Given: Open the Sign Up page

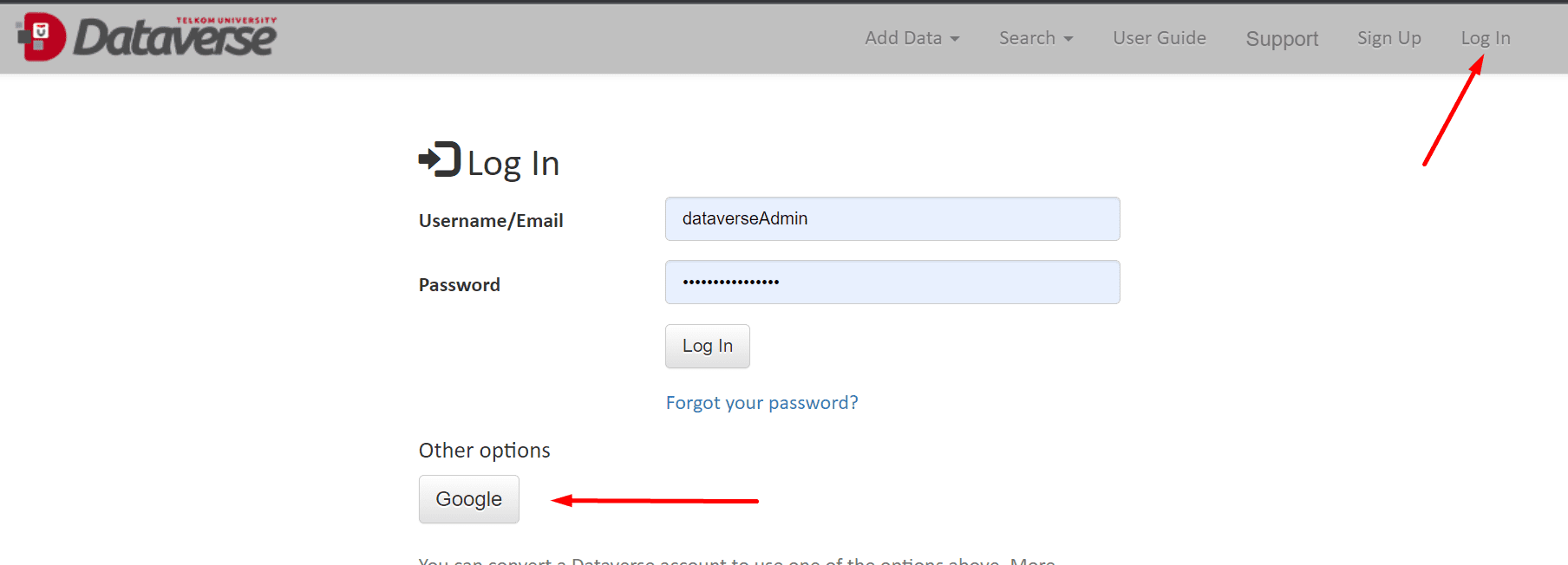Looking at the screenshot, I should coord(1388,38).
